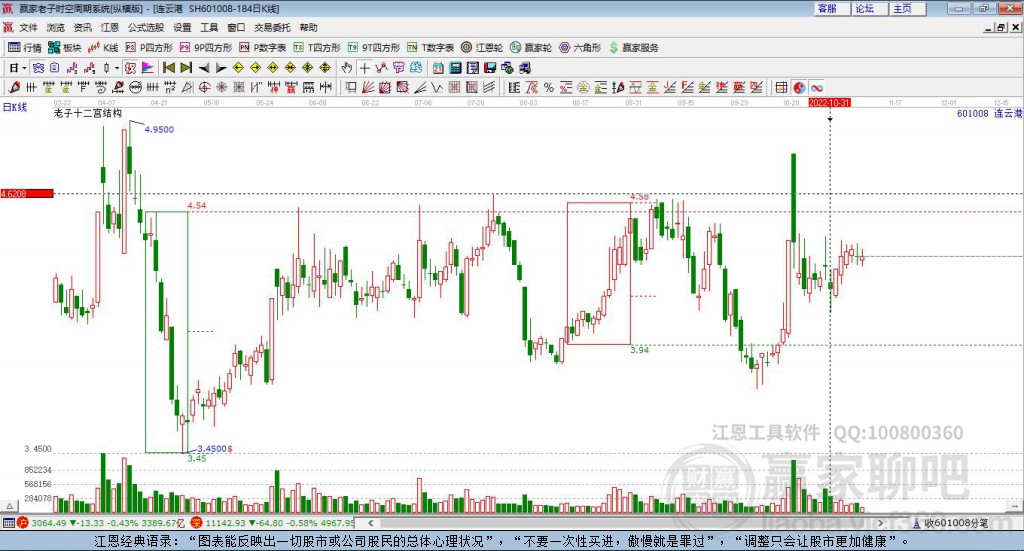Click the black left arrow icon

(204, 68)
